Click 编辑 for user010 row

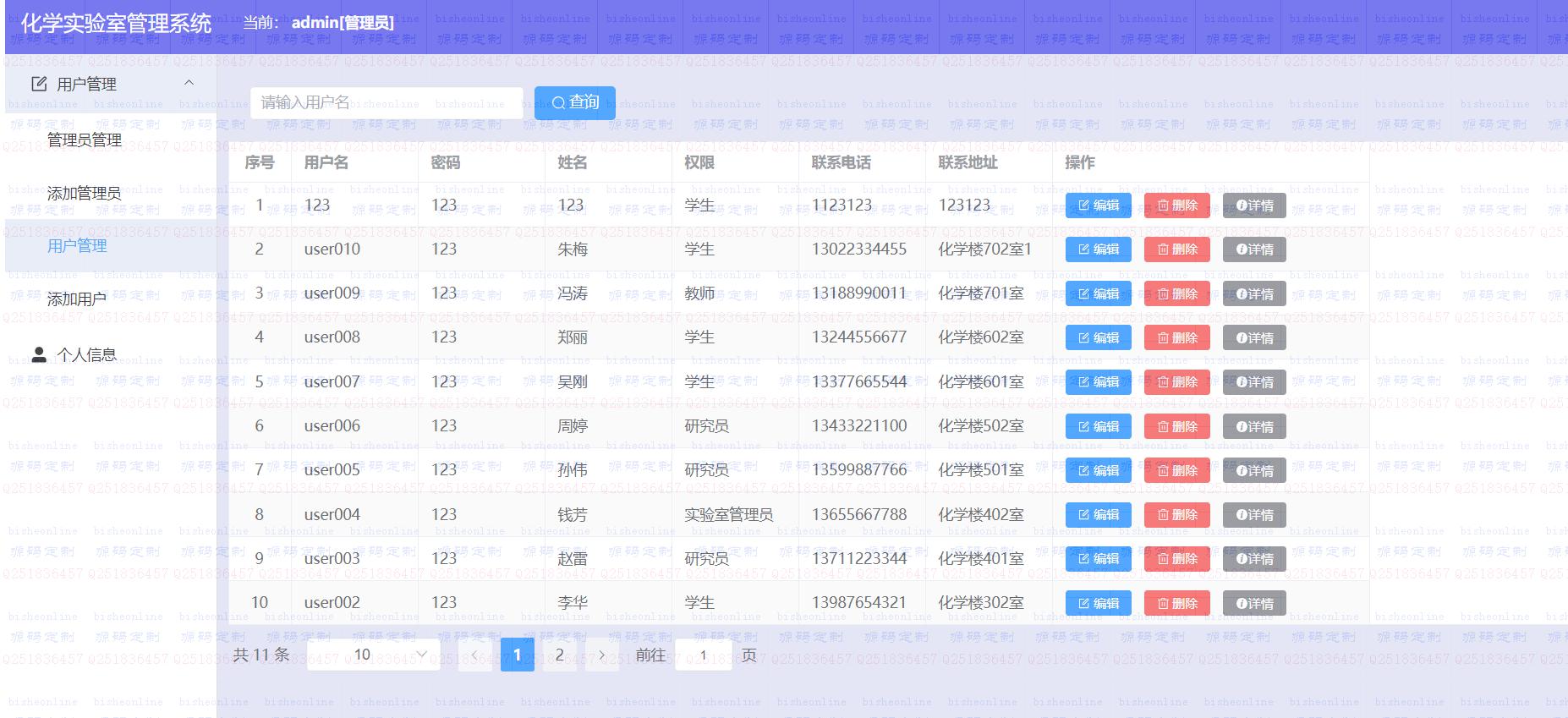1098,249
